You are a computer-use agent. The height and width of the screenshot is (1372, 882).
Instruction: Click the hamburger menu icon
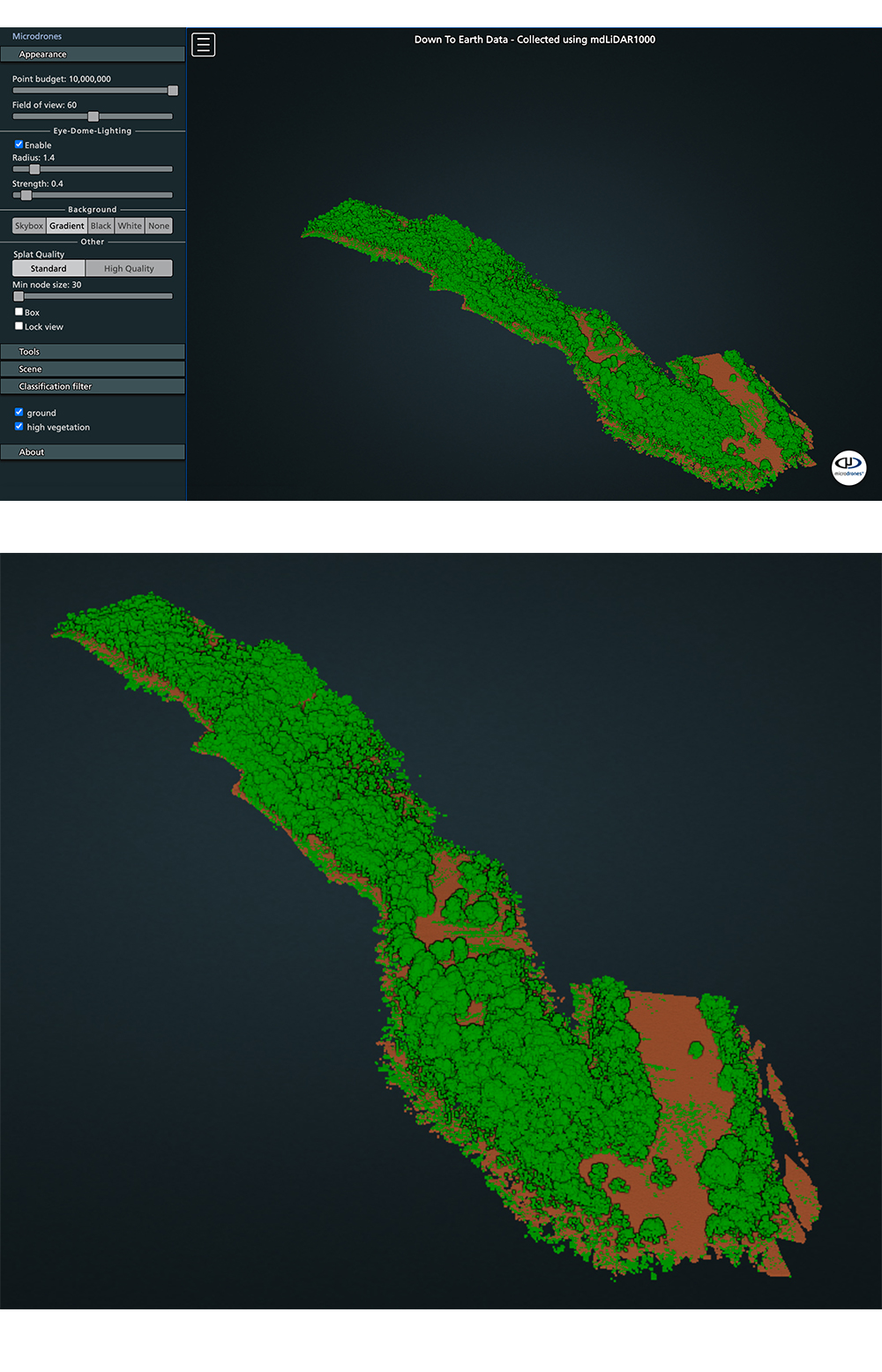[203, 44]
